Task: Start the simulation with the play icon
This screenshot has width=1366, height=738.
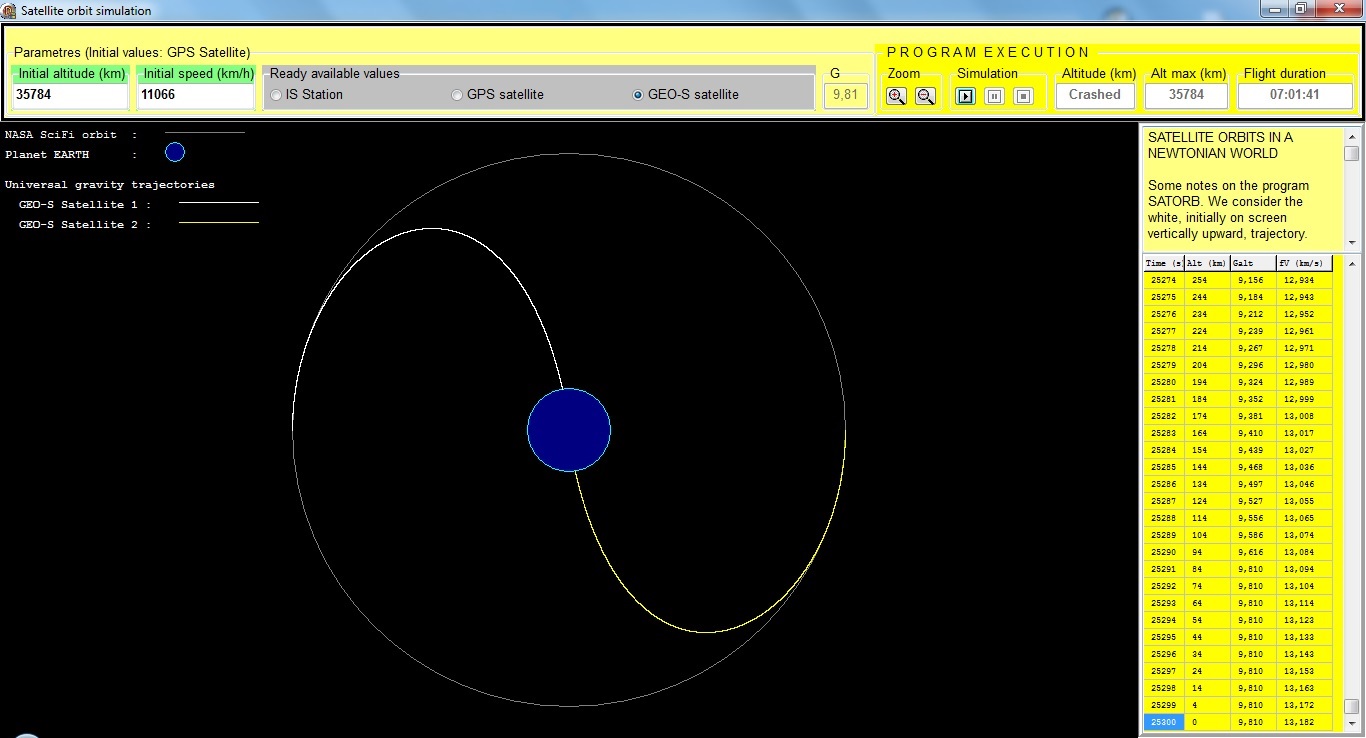Action: [x=964, y=95]
